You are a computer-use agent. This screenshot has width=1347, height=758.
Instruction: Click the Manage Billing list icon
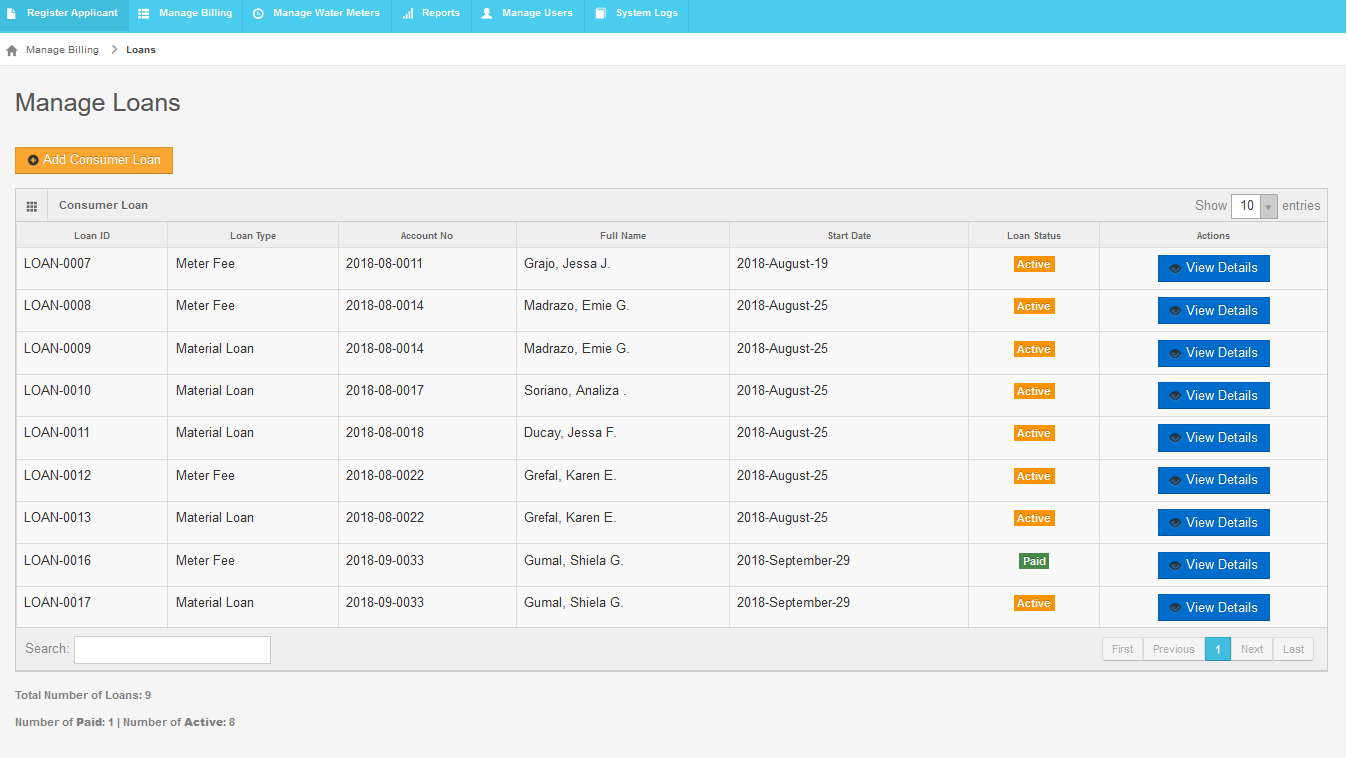tap(144, 14)
